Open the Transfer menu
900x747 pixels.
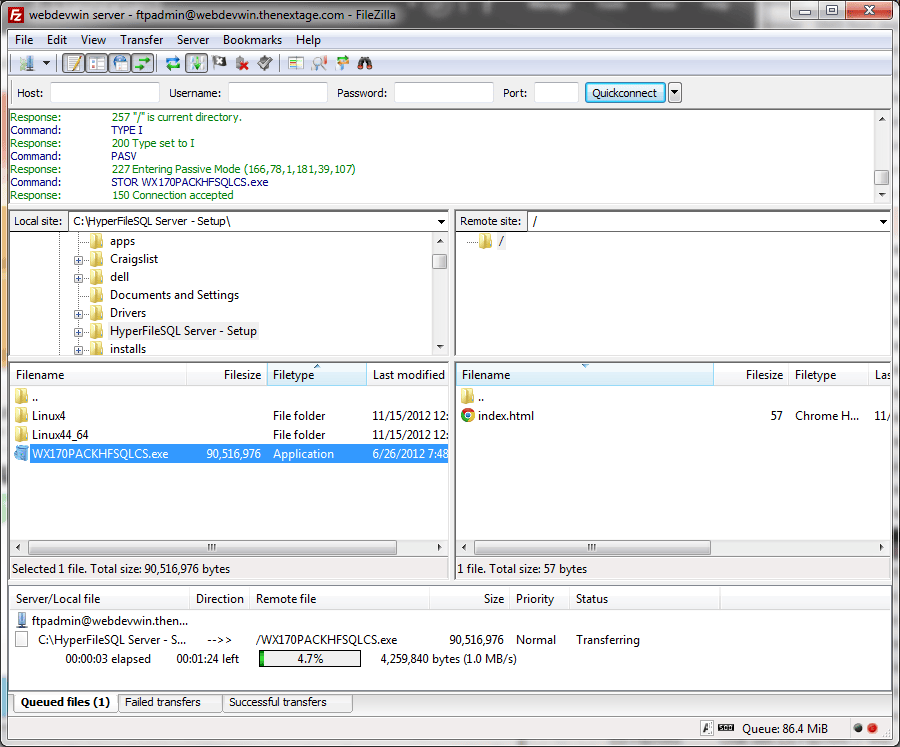click(141, 40)
